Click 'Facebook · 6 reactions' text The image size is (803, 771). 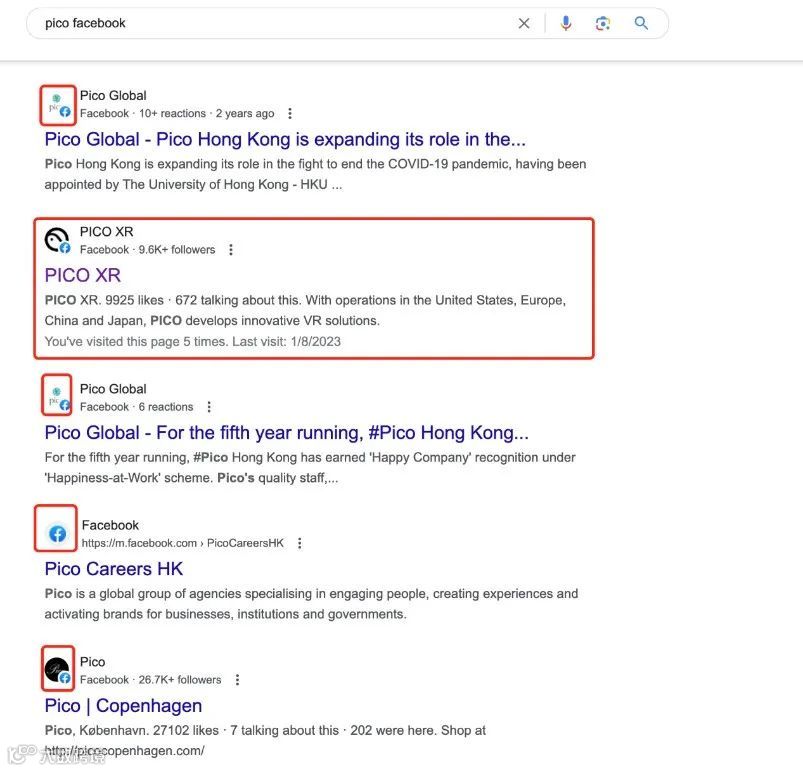tap(137, 406)
